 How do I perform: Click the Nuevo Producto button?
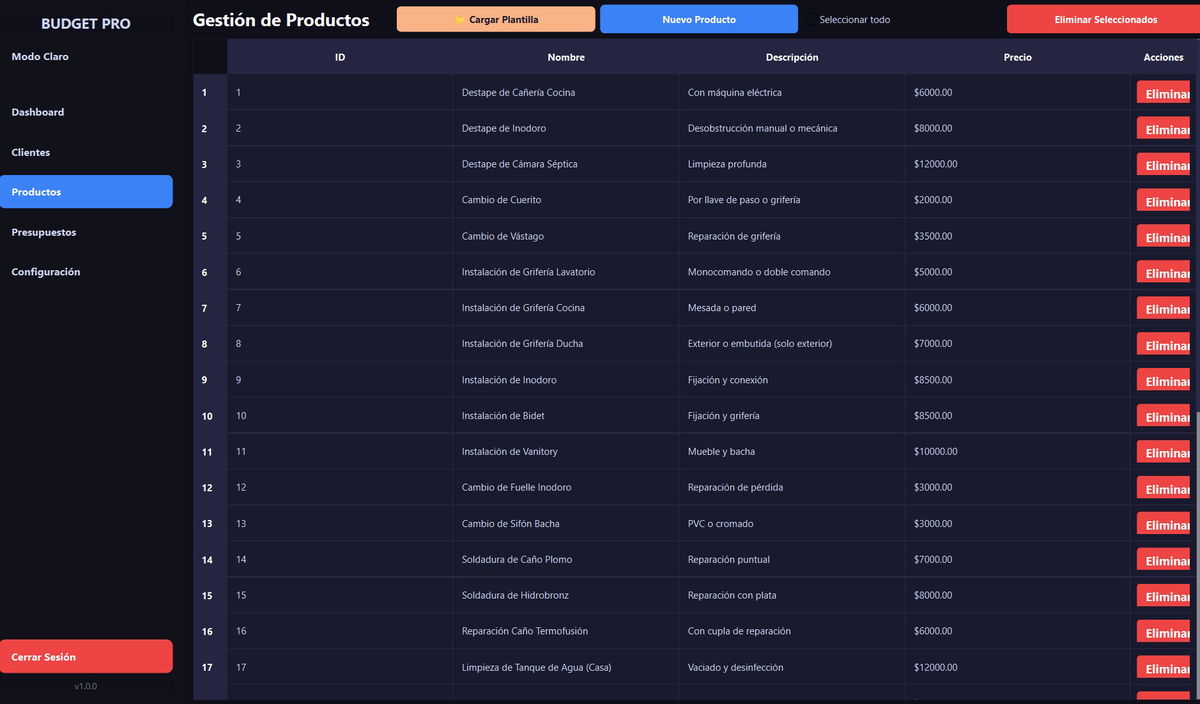pos(699,19)
